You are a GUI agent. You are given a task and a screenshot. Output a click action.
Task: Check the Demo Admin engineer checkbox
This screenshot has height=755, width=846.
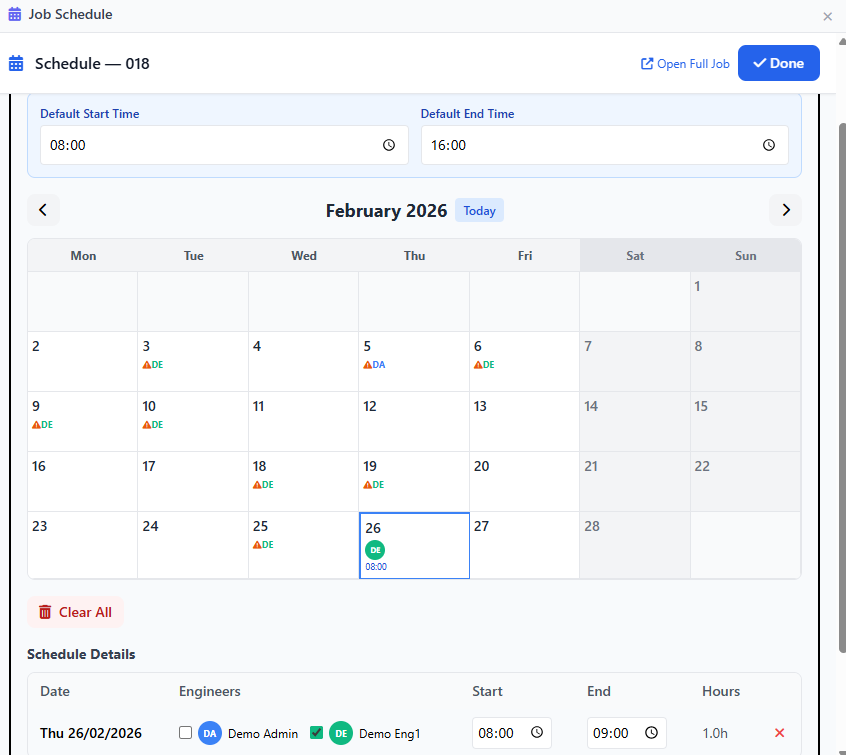[185, 732]
